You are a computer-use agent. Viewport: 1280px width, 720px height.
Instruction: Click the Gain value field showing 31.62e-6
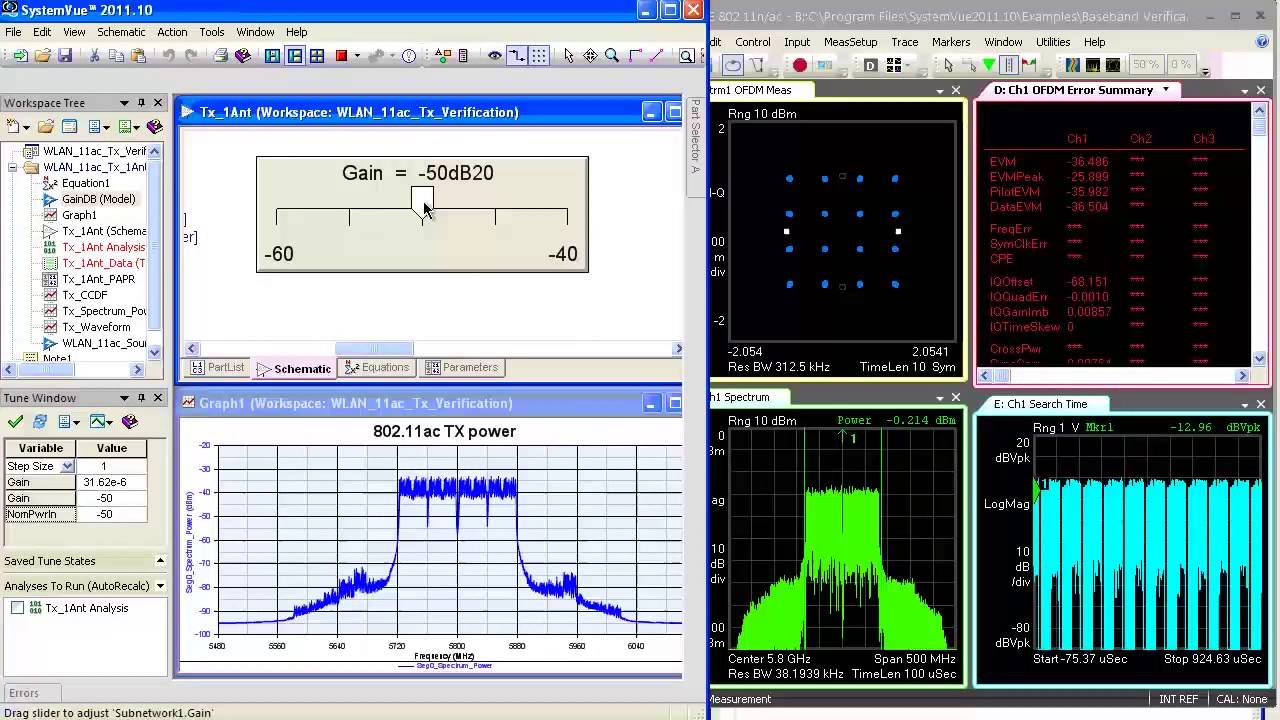pyautogui.click(x=111, y=482)
